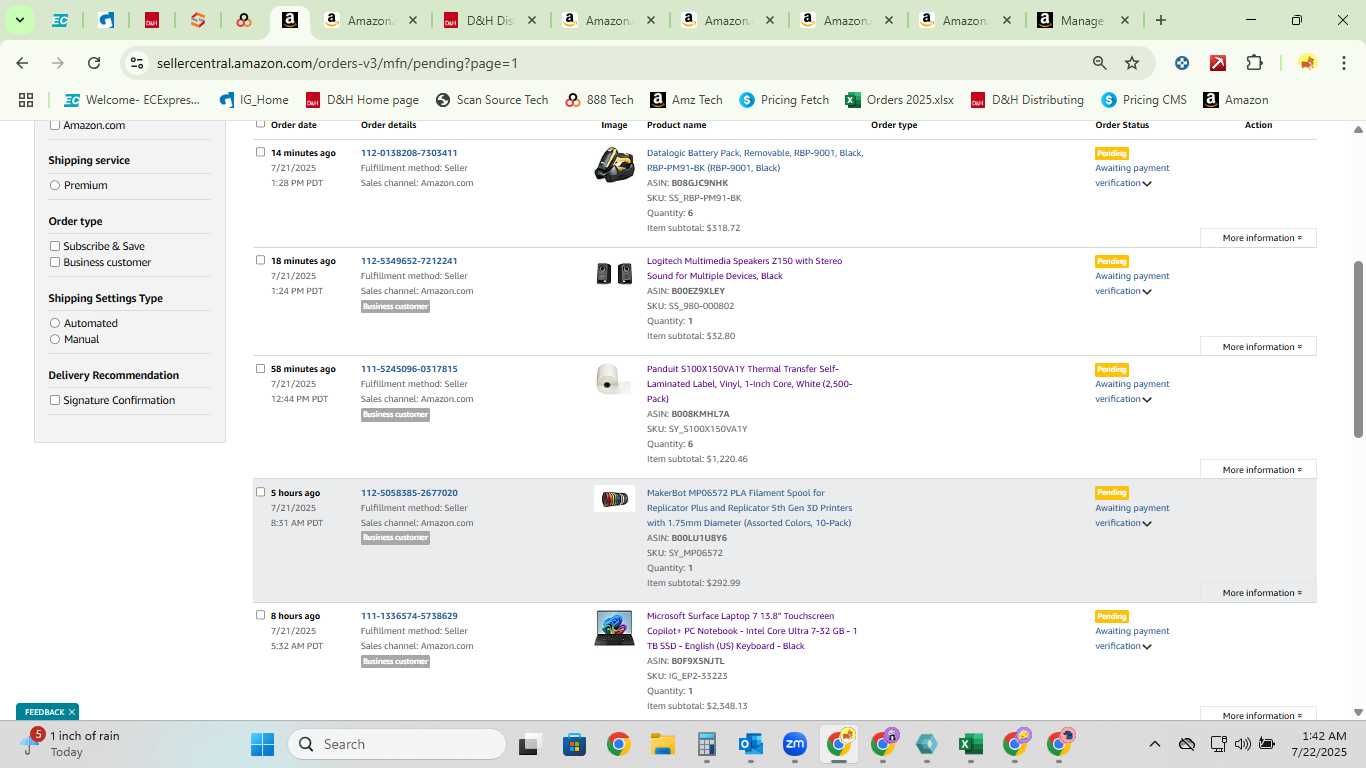Open Calculator from the taskbar
Viewport: 1366px width, 768px height.
pos(706,744)
